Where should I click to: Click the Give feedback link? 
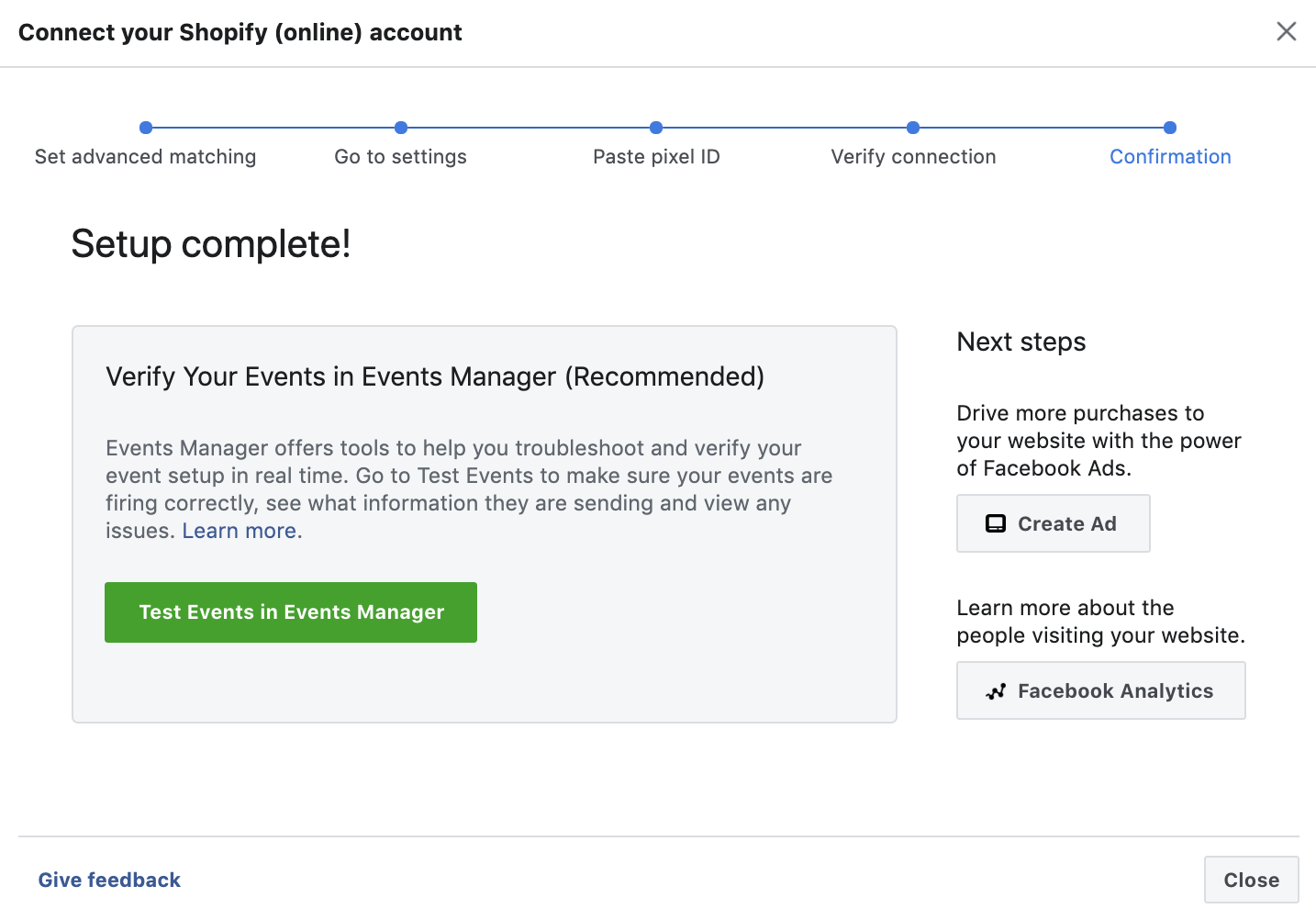[109, 880]
